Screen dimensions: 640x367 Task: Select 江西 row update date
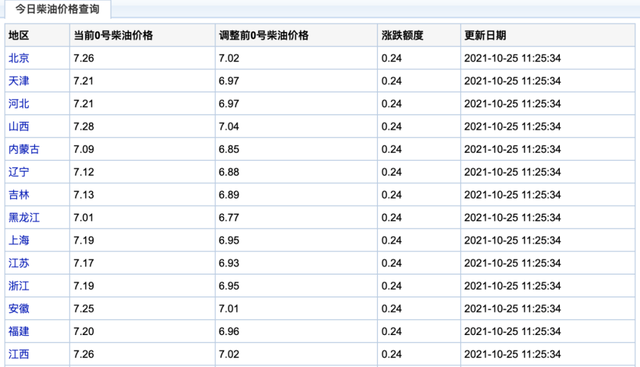point(513,354)
